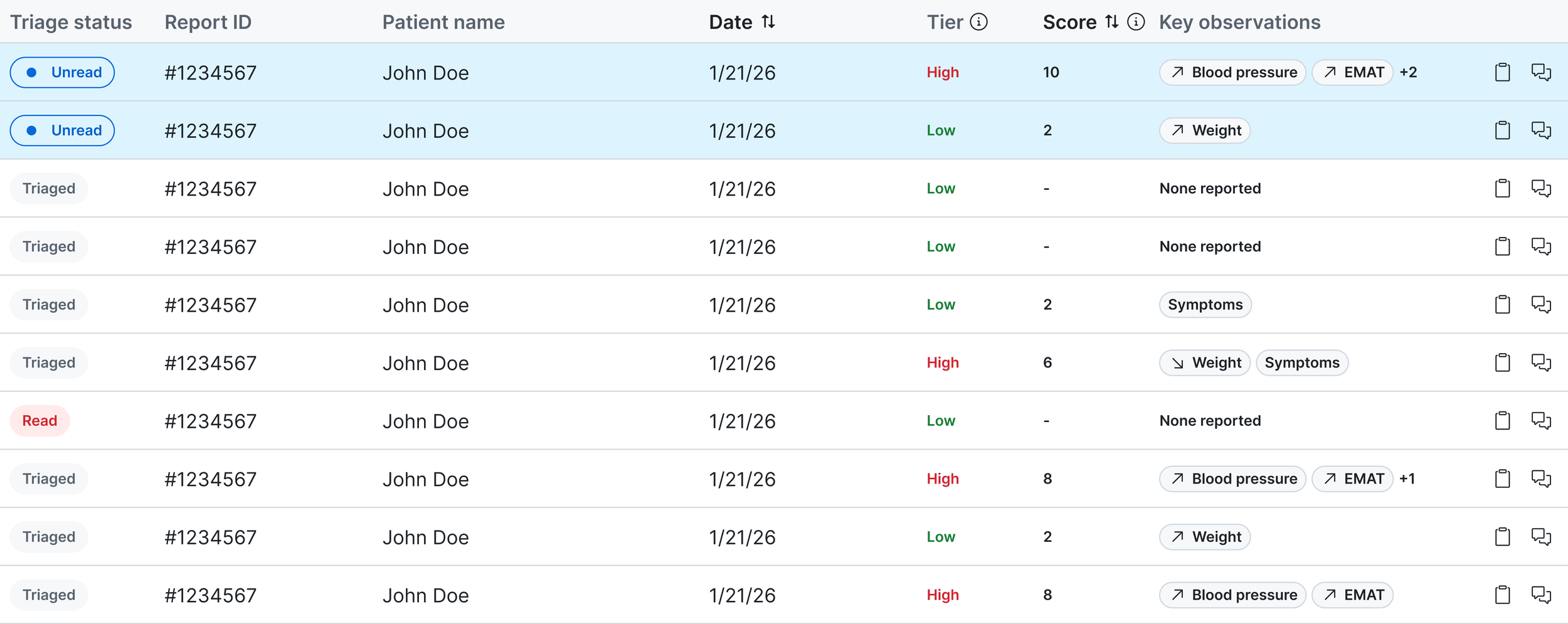The width and height of the screenshot is (1568, 624).
Task: Sort reports by Score arrows icon
Action: coord(1111,22)
